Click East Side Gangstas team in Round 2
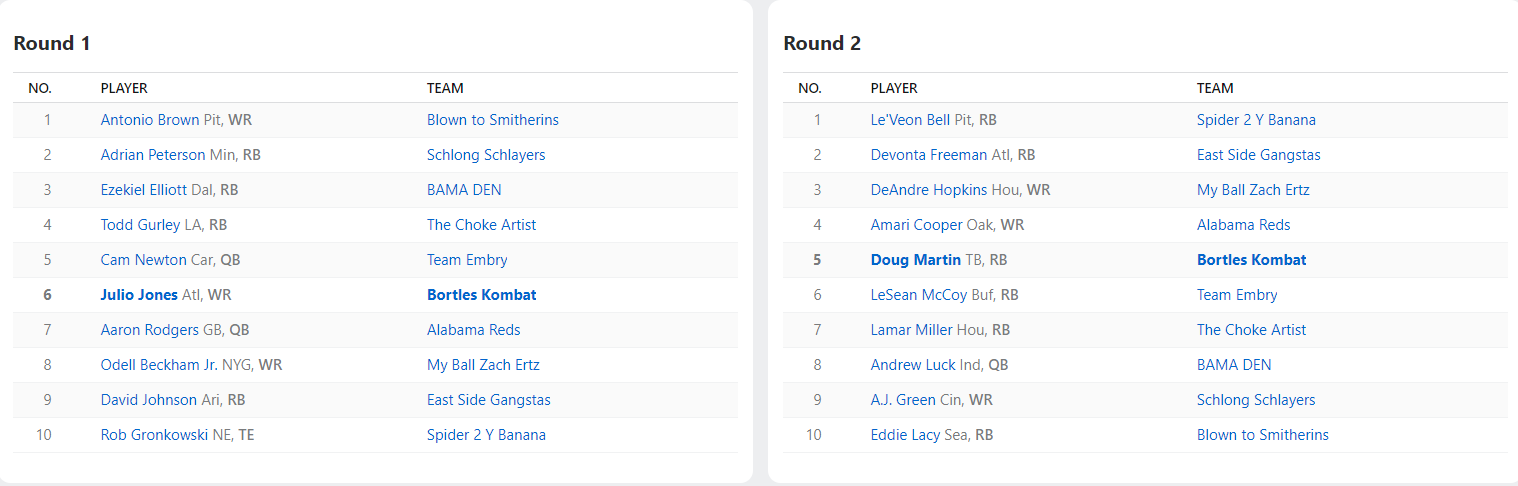 1258,155
